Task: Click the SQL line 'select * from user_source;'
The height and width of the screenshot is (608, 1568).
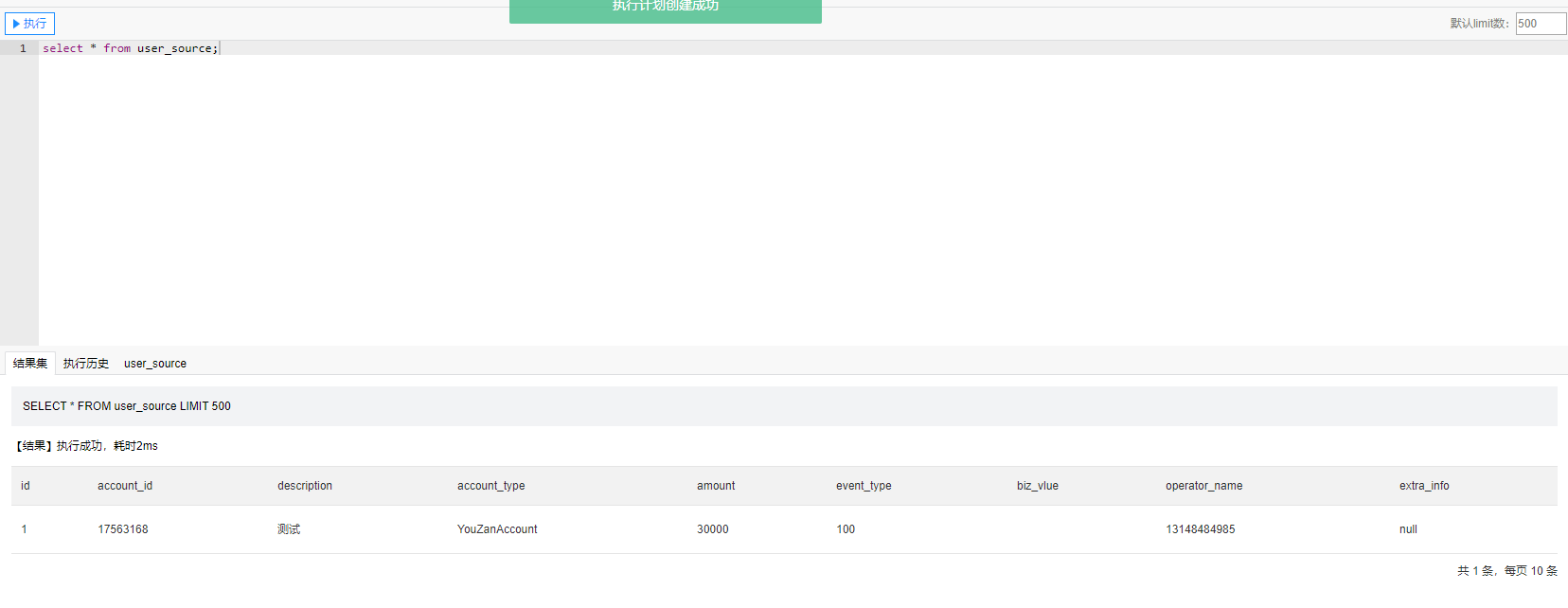Action: coord(131,48)
